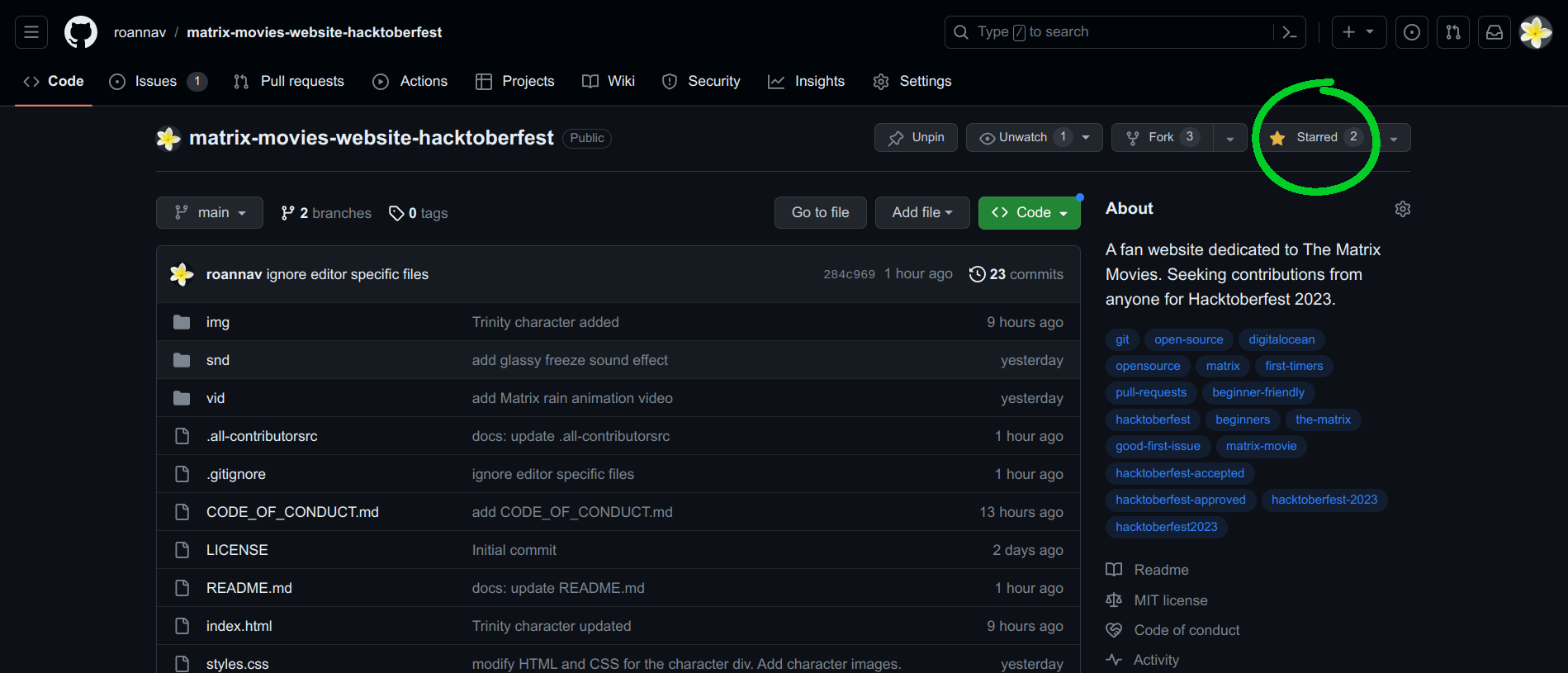This screenshot has height=673, width=1568.
Task: Click the repository avatar beside title
Action: (x=168, y=138)
